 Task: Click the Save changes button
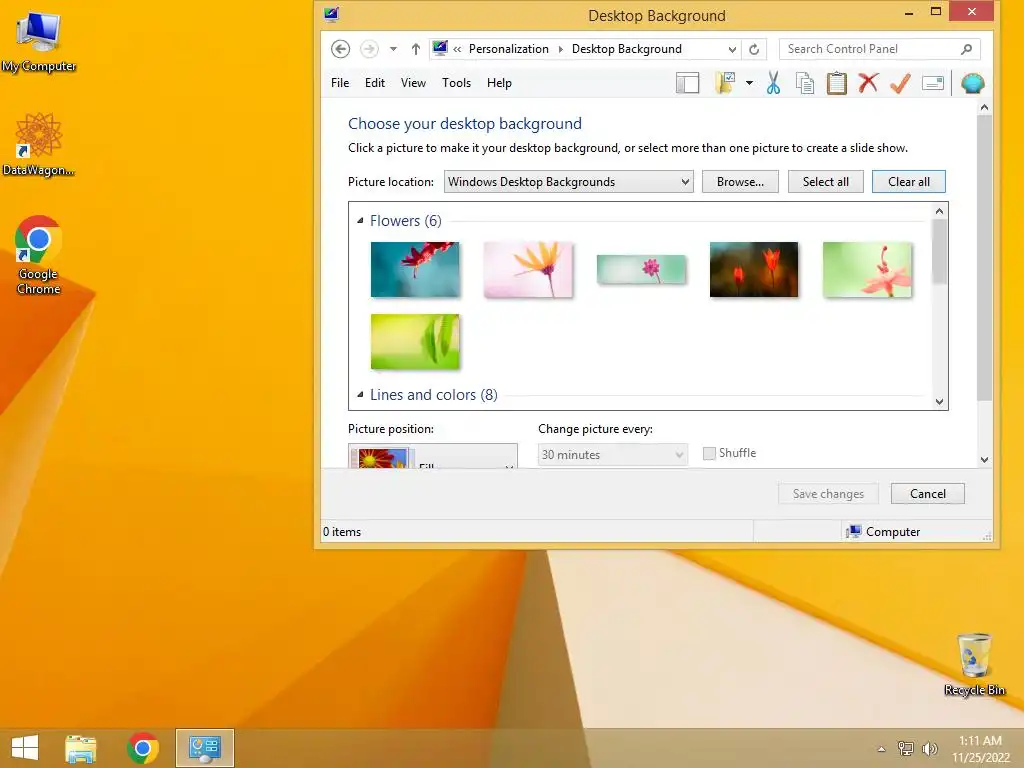pyautogui.click(x=828, y=494)
